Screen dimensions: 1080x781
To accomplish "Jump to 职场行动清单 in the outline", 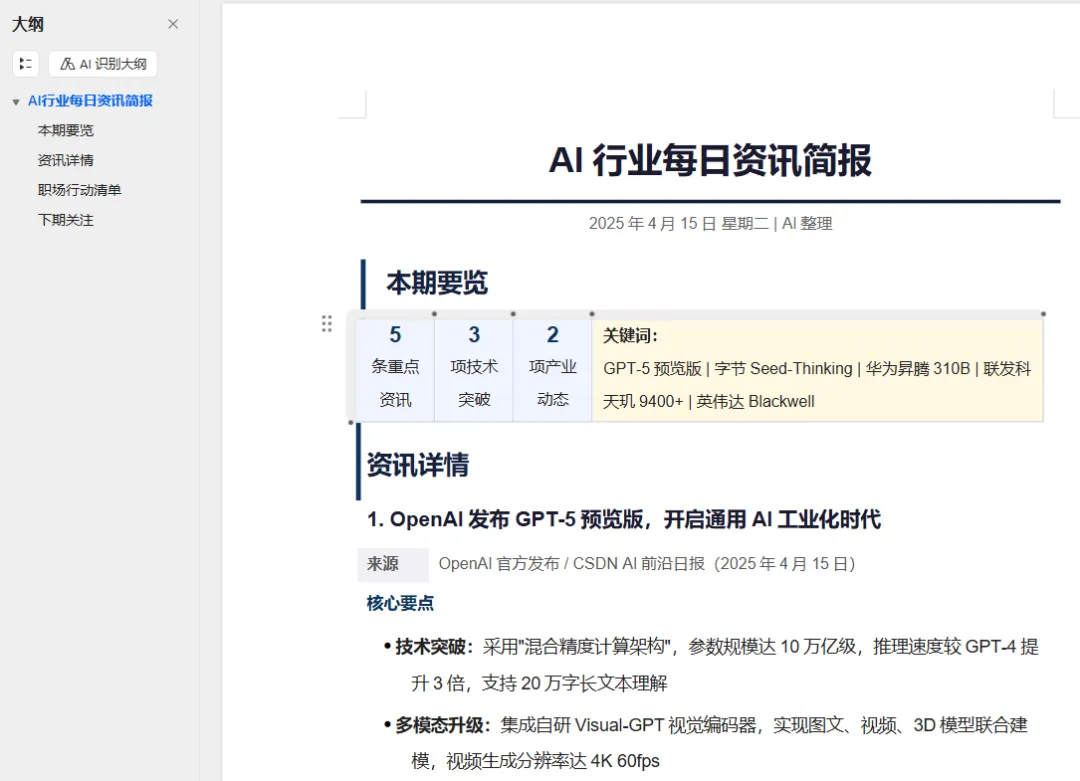I will pos(79,190).
